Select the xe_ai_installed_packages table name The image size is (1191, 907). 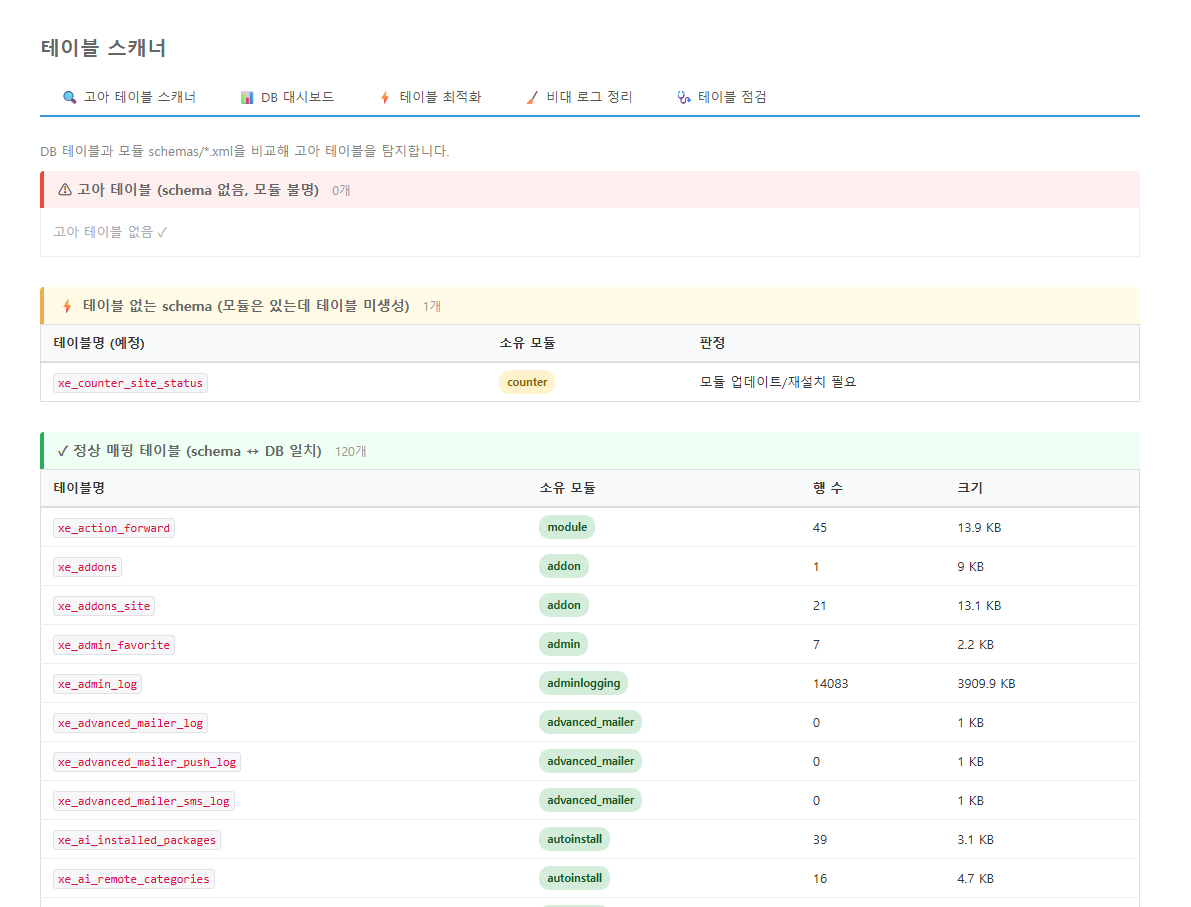137,840
